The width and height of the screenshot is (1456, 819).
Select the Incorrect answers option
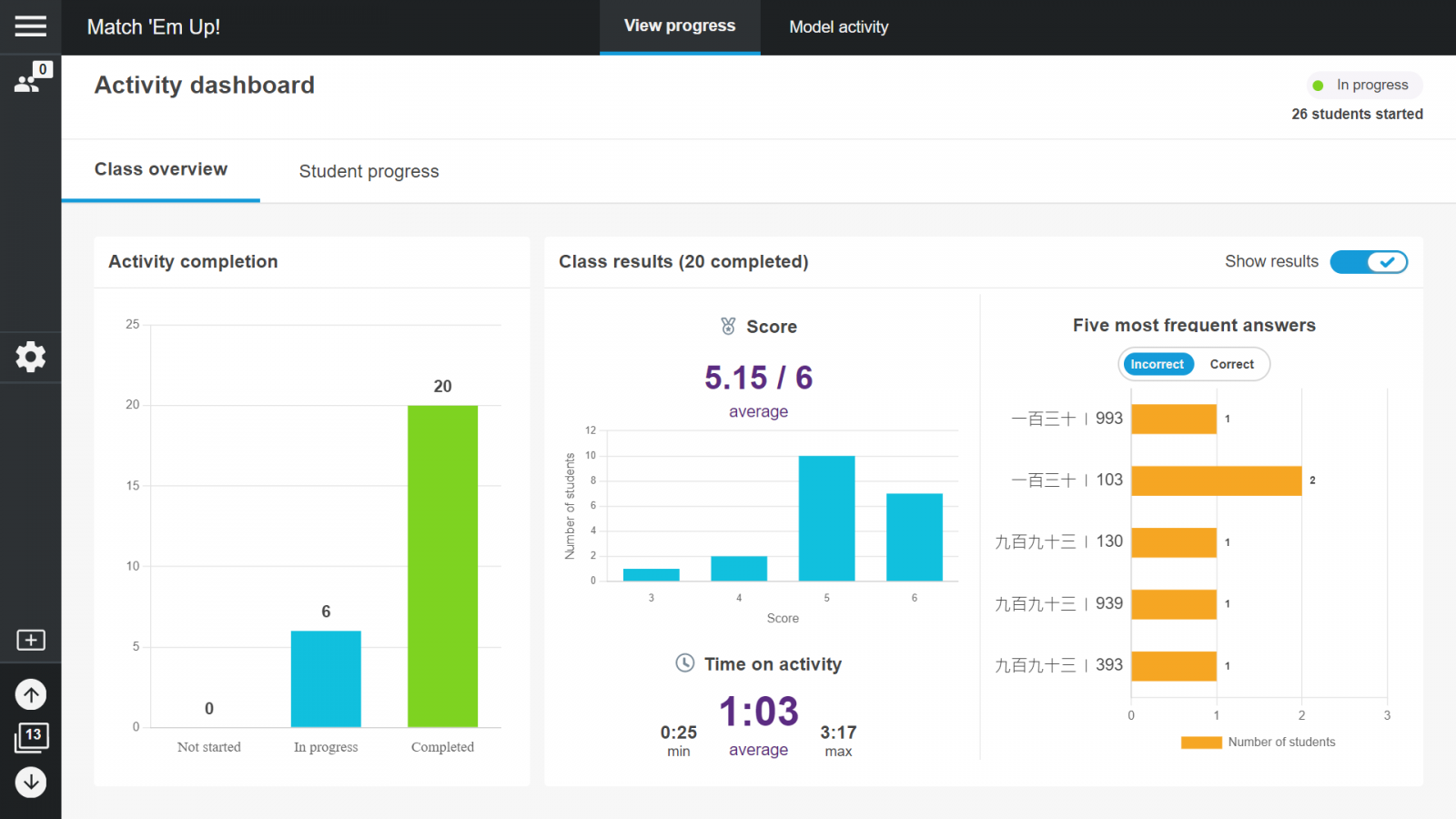tap(1157, 364)
